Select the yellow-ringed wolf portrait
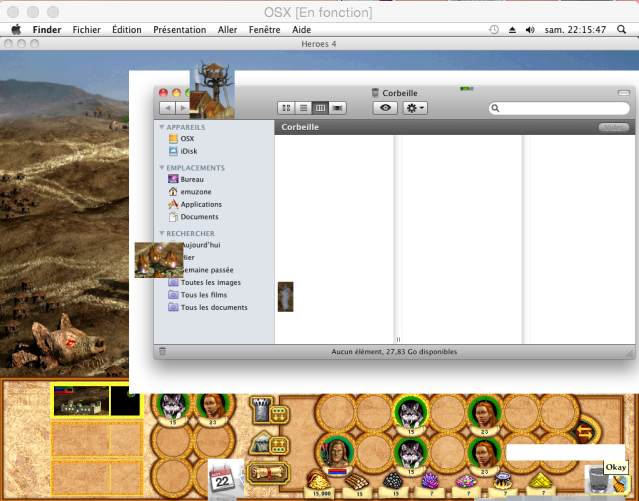Screen dimensions: 639x501 coord(411,412)
